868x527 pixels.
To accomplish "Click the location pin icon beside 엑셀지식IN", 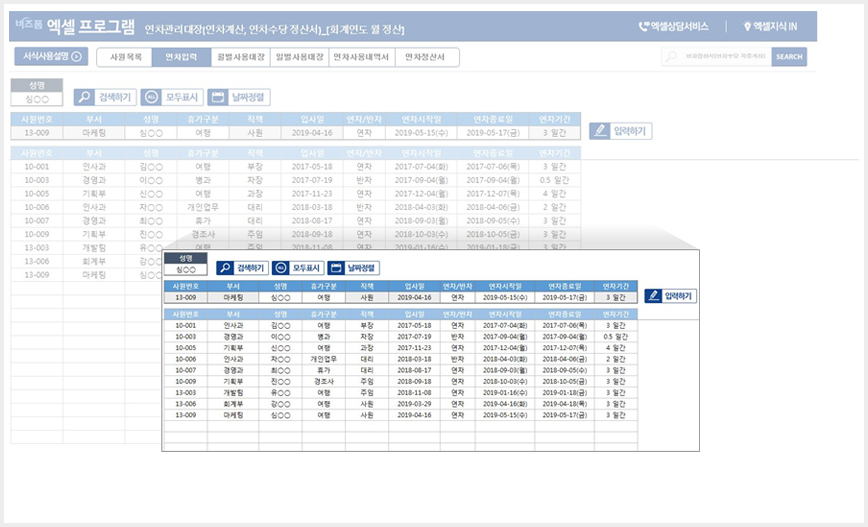I will pos(747,27).
